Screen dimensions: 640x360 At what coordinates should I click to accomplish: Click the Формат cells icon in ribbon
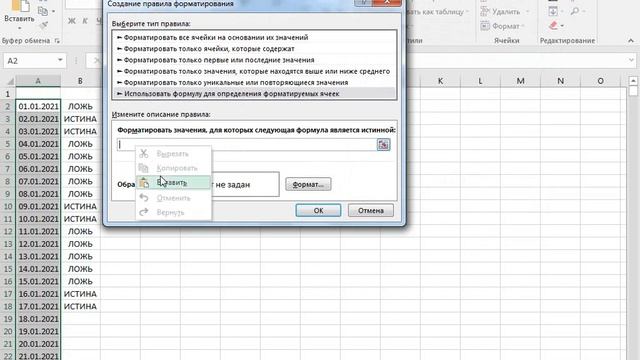point(485,26)
